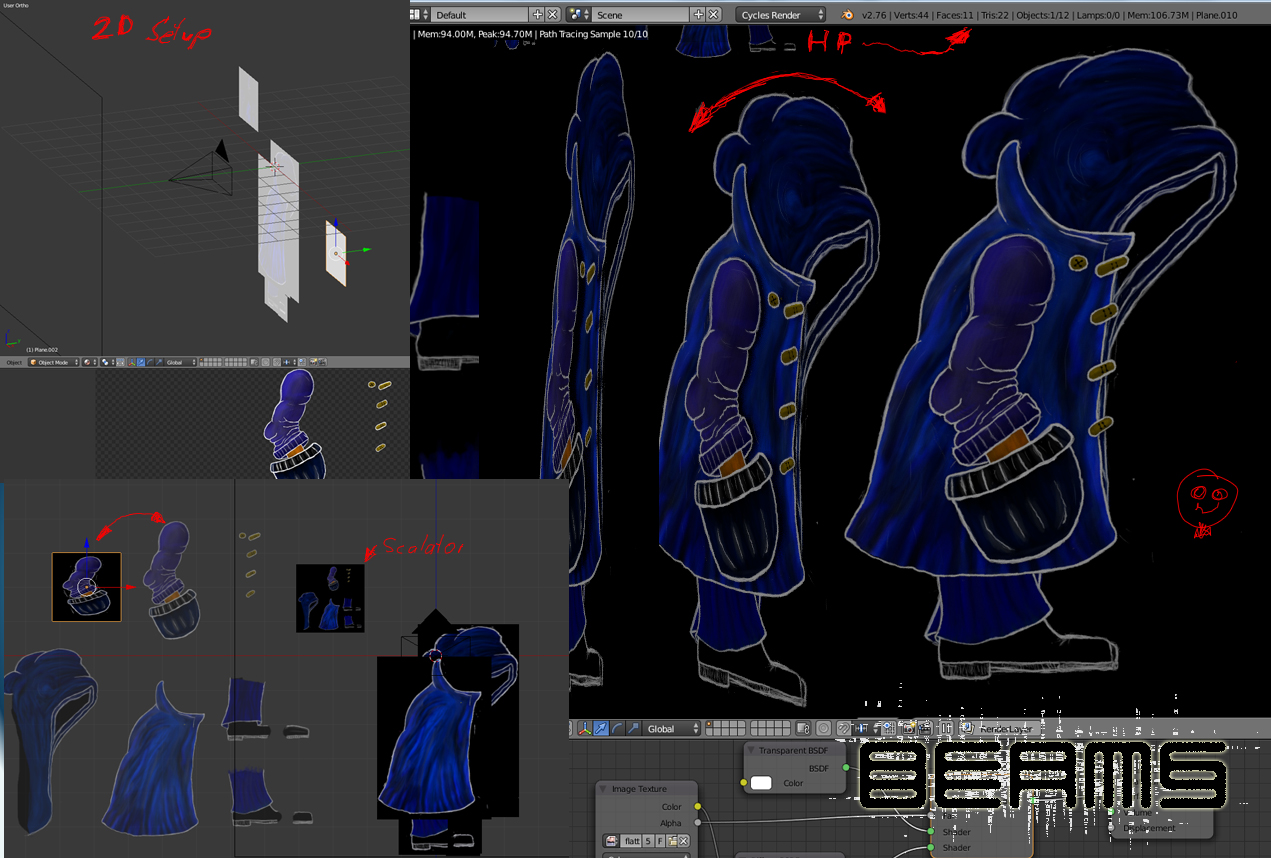Screen dimensions: 1271x858
Task: Click the Blender logo in the info header
Action: point(848,15)
